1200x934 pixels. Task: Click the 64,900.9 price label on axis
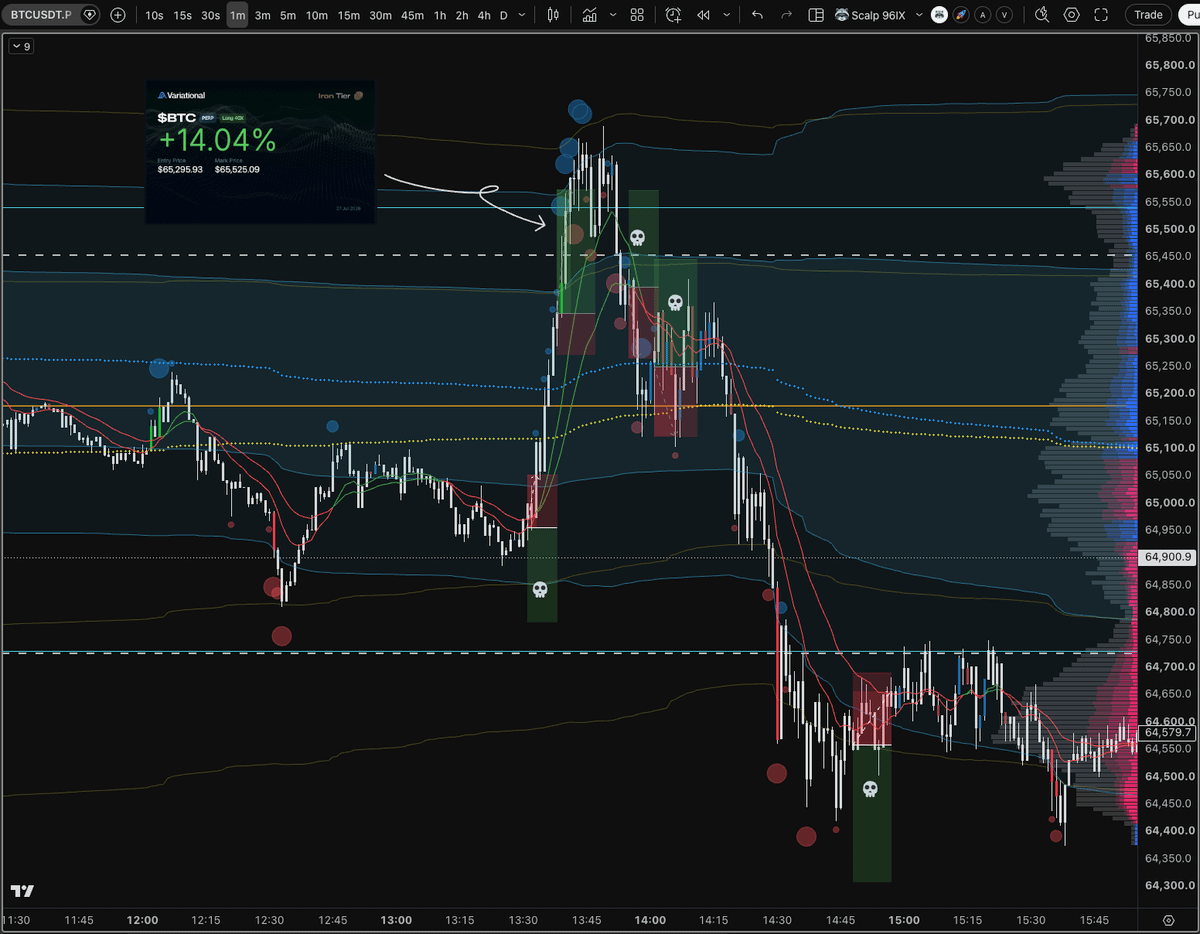point(1168,557)
